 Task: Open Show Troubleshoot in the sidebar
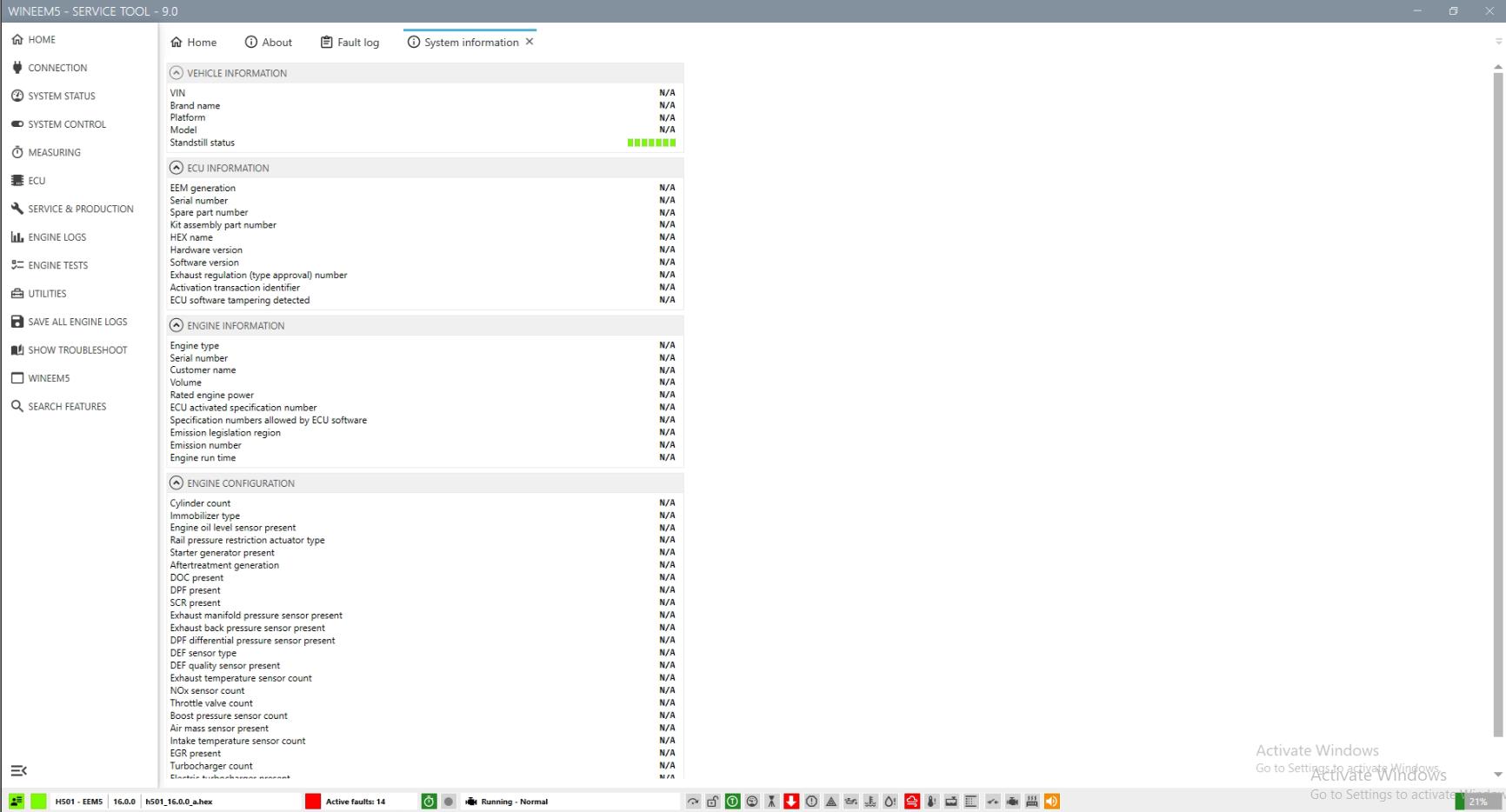77,350
